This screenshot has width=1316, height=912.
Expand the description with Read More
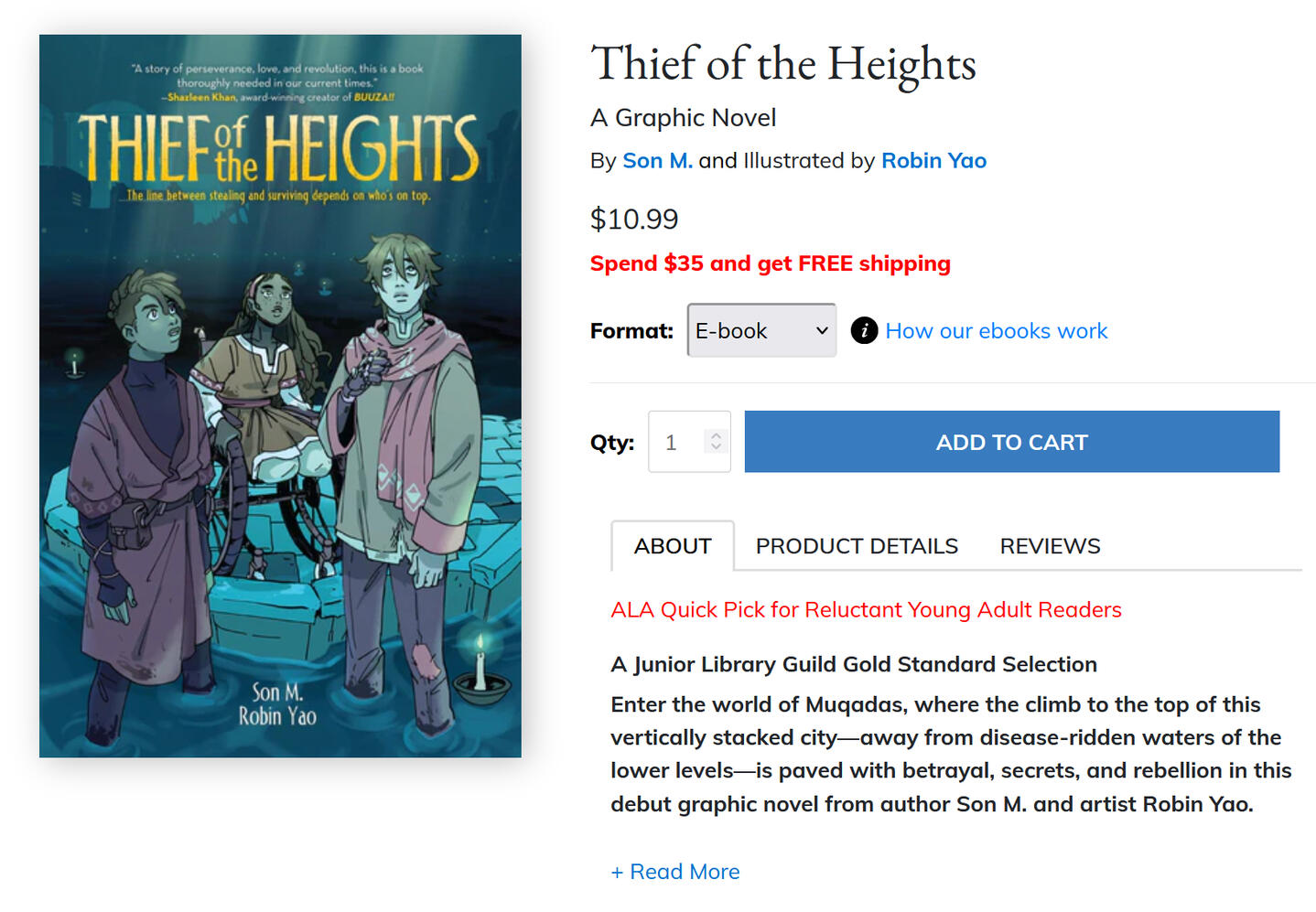tap(675, 872)
